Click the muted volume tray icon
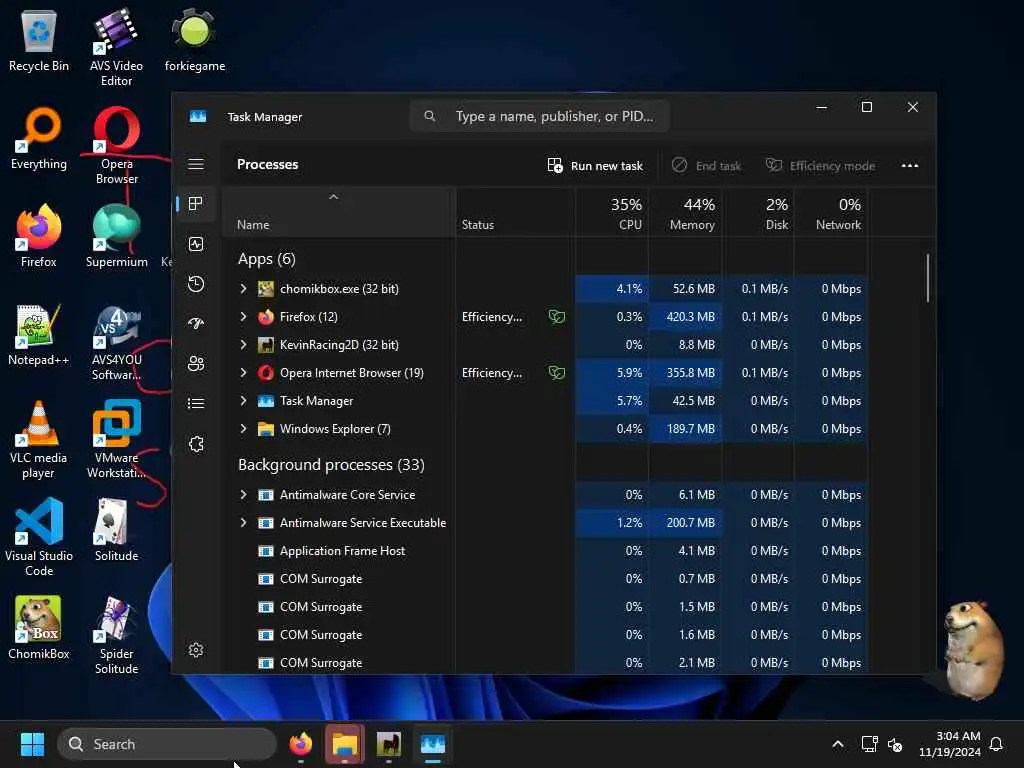This screenshot has height=768, width=1024. click(895, 744)
